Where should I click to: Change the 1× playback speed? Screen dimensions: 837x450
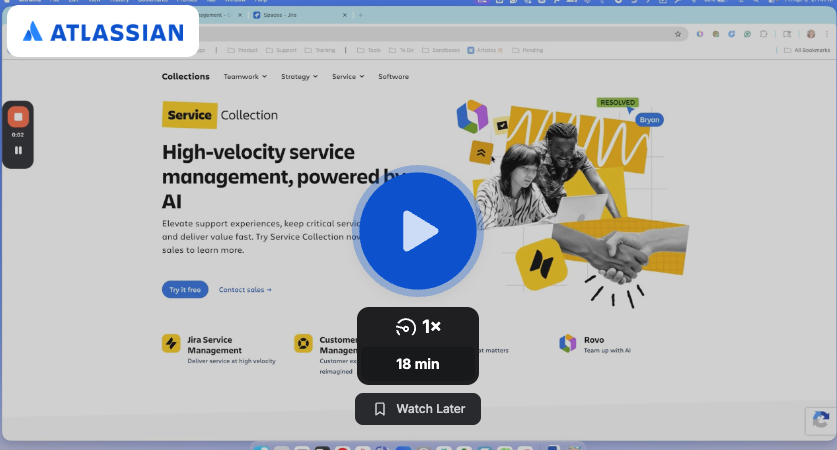coord(418,326)
